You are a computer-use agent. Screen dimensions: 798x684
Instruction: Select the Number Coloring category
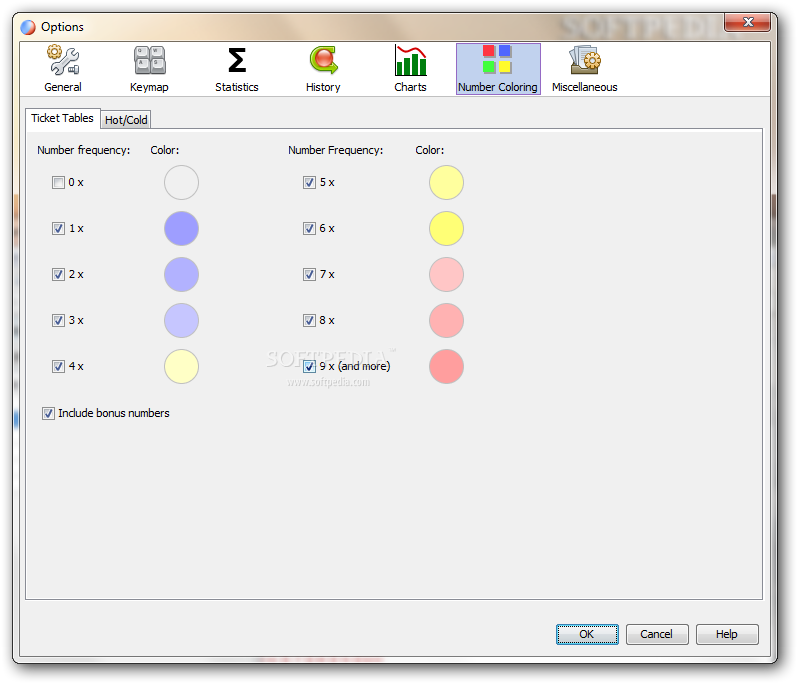point(498,69)
